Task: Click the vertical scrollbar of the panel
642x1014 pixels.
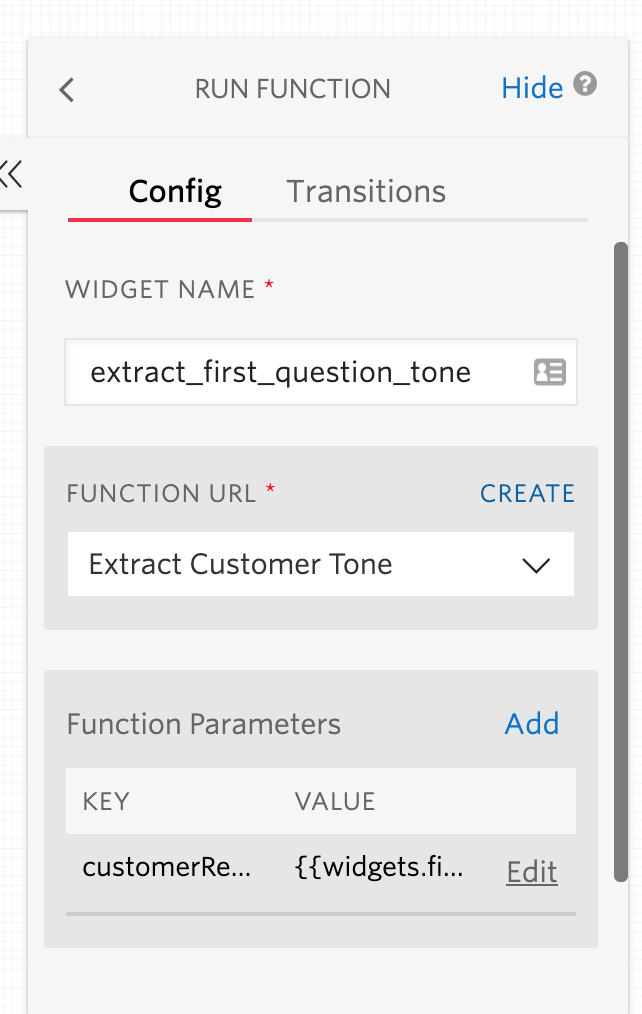Action: point(621,560)
